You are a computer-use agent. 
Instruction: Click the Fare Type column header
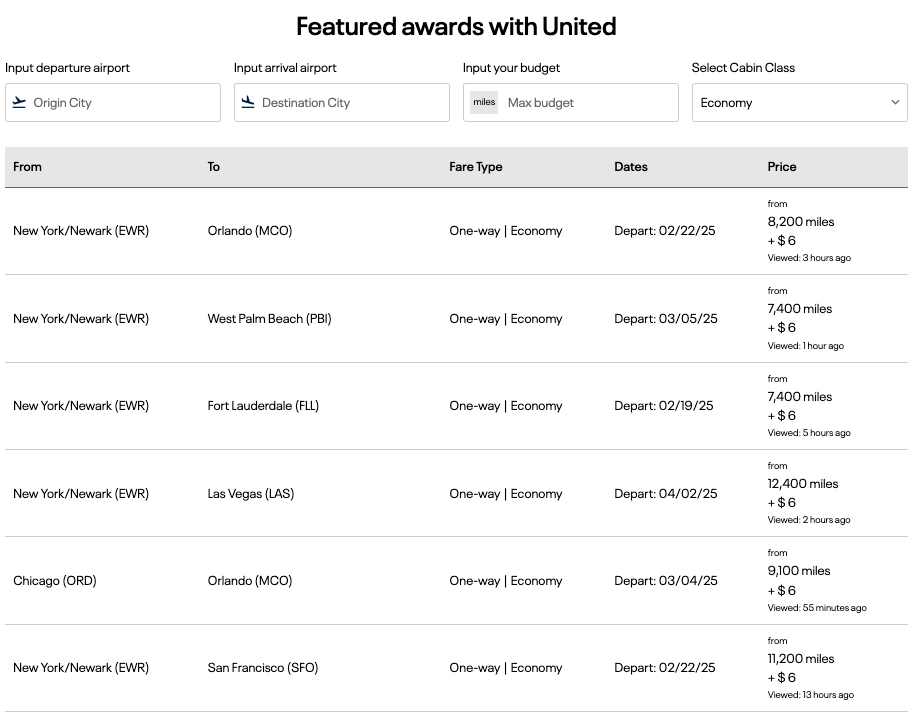tap(476, 167)
